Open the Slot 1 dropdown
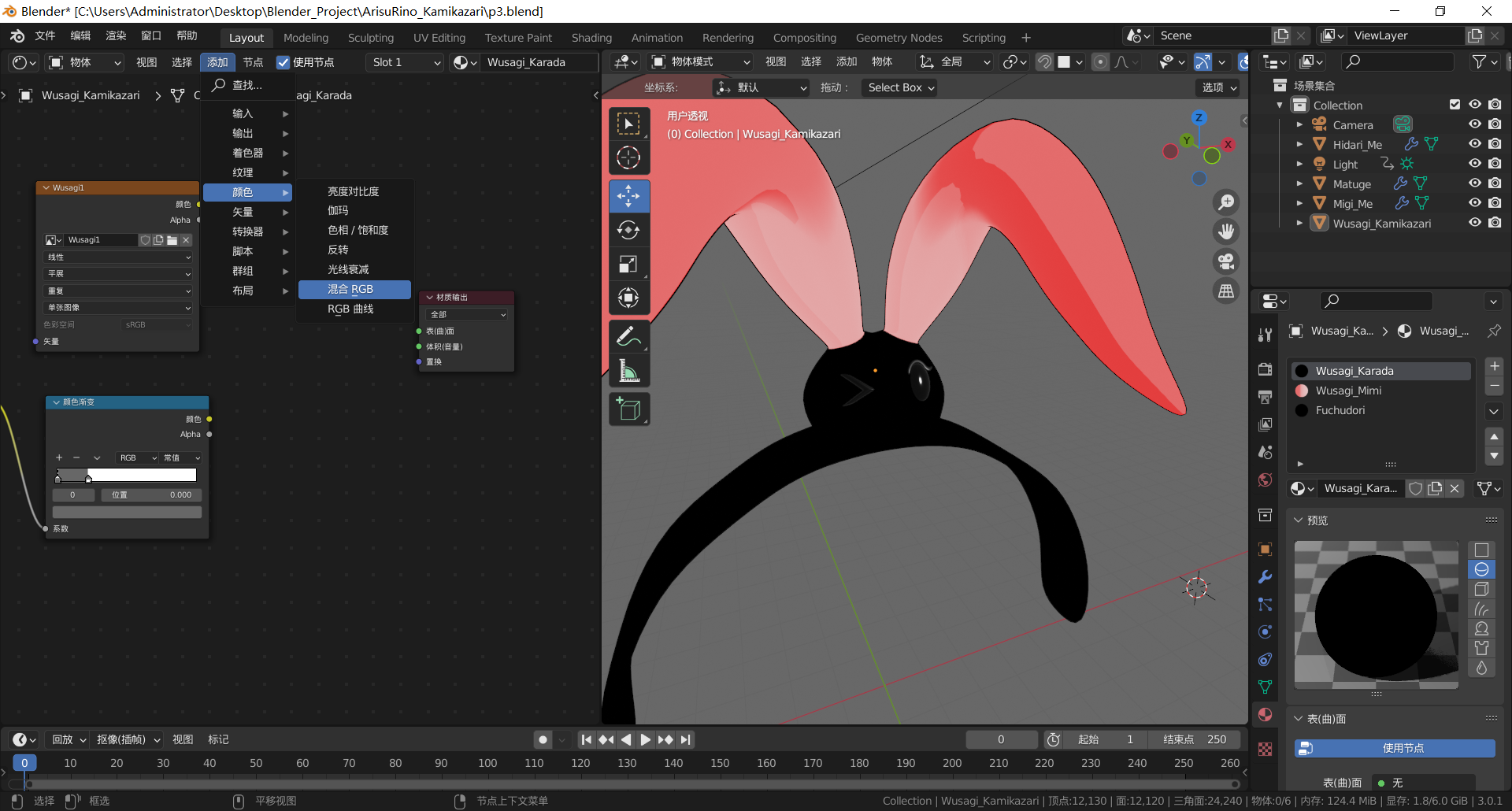The height and width of the screenshot is (811, 1512). (406, 62)
